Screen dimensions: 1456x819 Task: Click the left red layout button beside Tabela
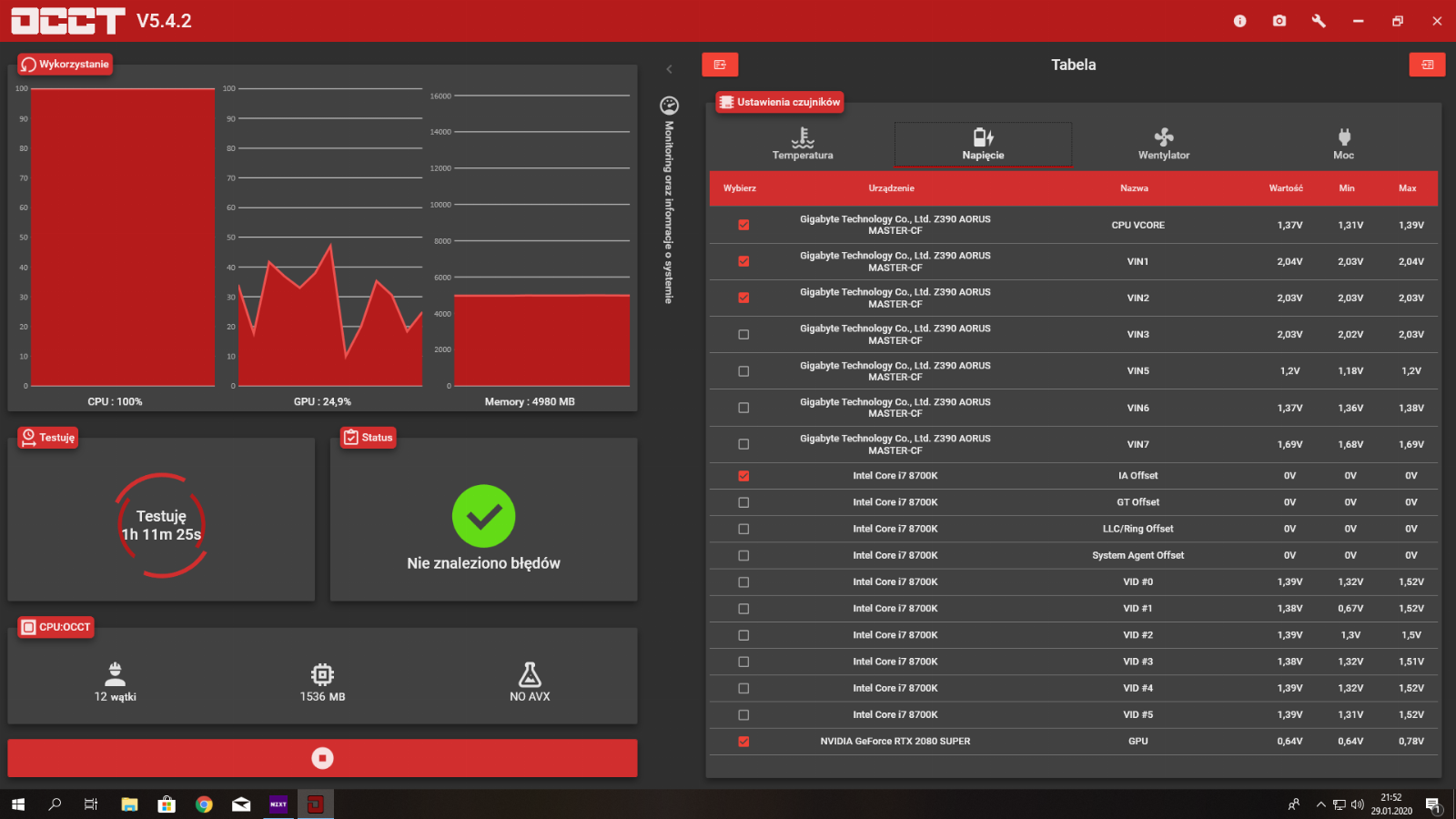[720, 65]
